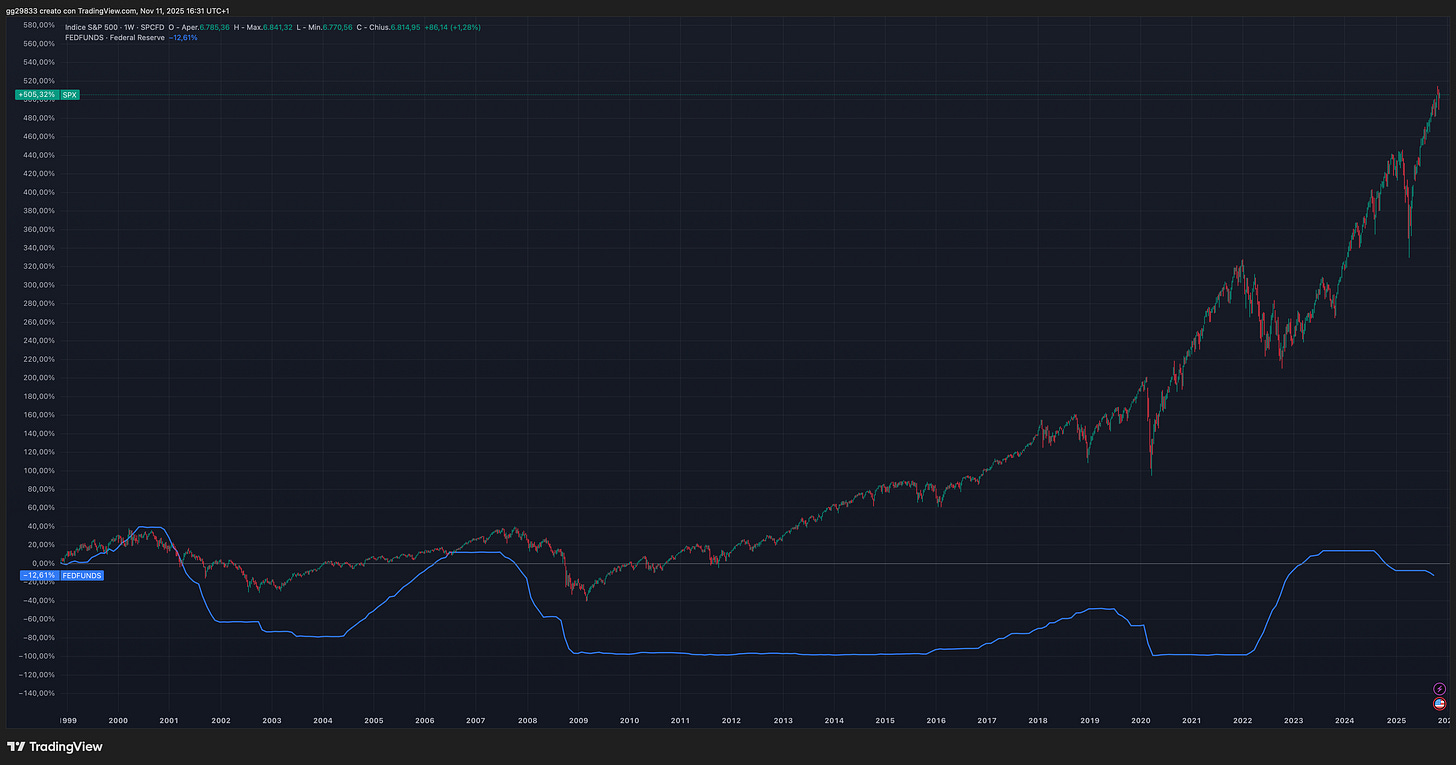Click the −12,61% value in the FEDFUNDS legend
Image resolution: width=1456 pixels, height=765 pixels.
click(x=182, y=38)
